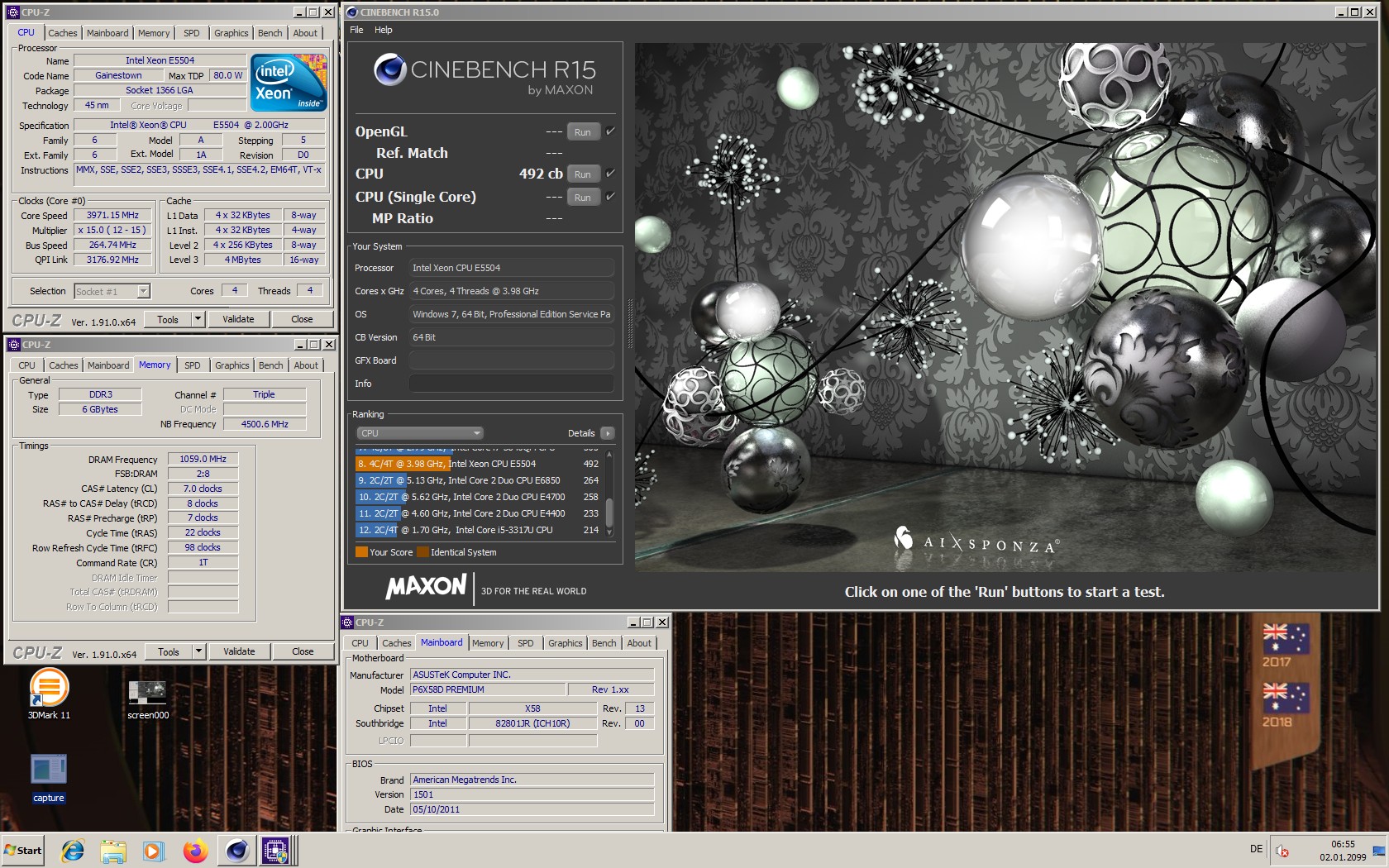Select ranking entry Core 2 Duo E6850
This screenshot has height=868, width=1389.
tap(479, 480)
